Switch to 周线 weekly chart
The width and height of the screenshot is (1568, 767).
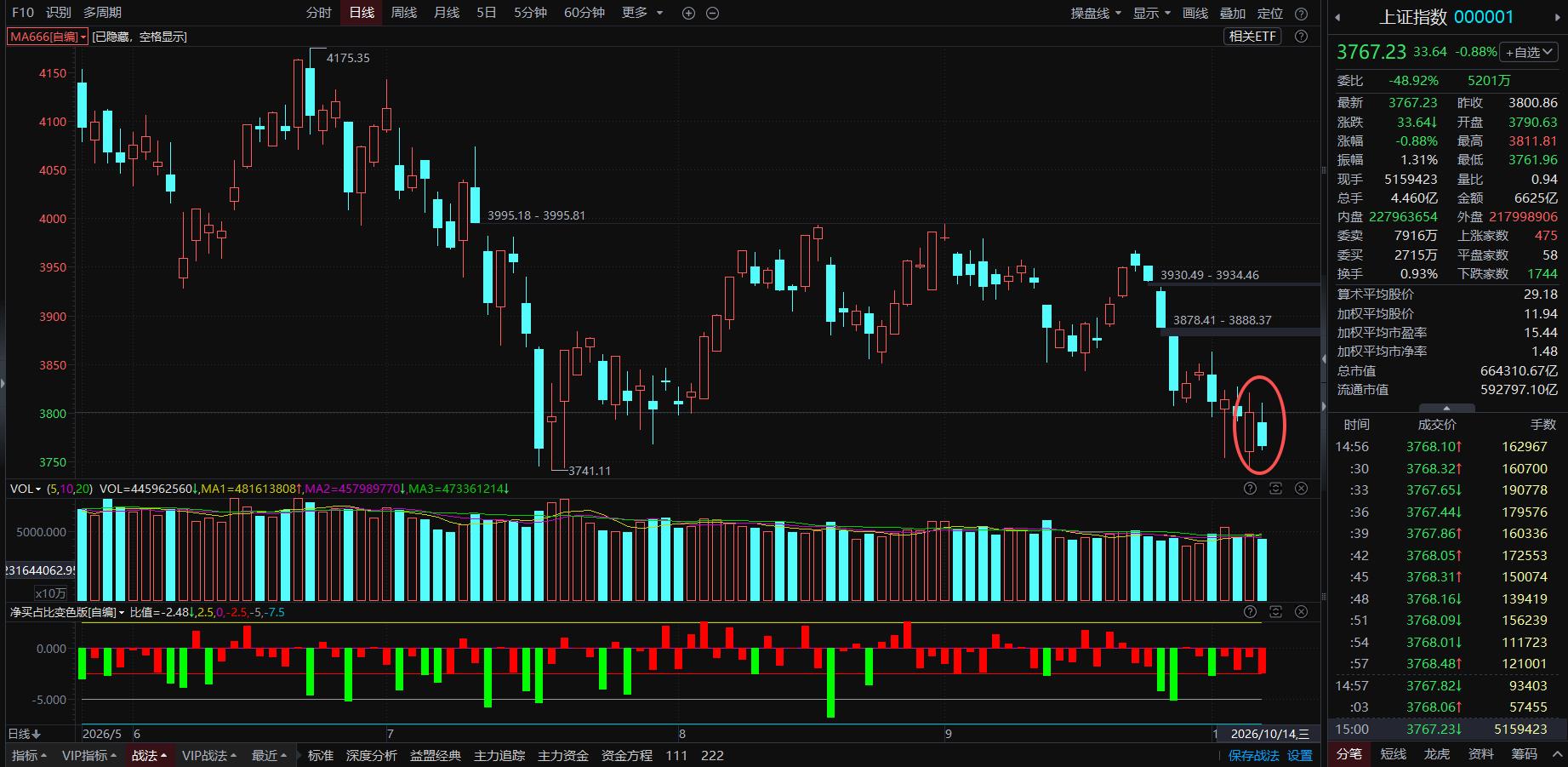tap(404, 13)
